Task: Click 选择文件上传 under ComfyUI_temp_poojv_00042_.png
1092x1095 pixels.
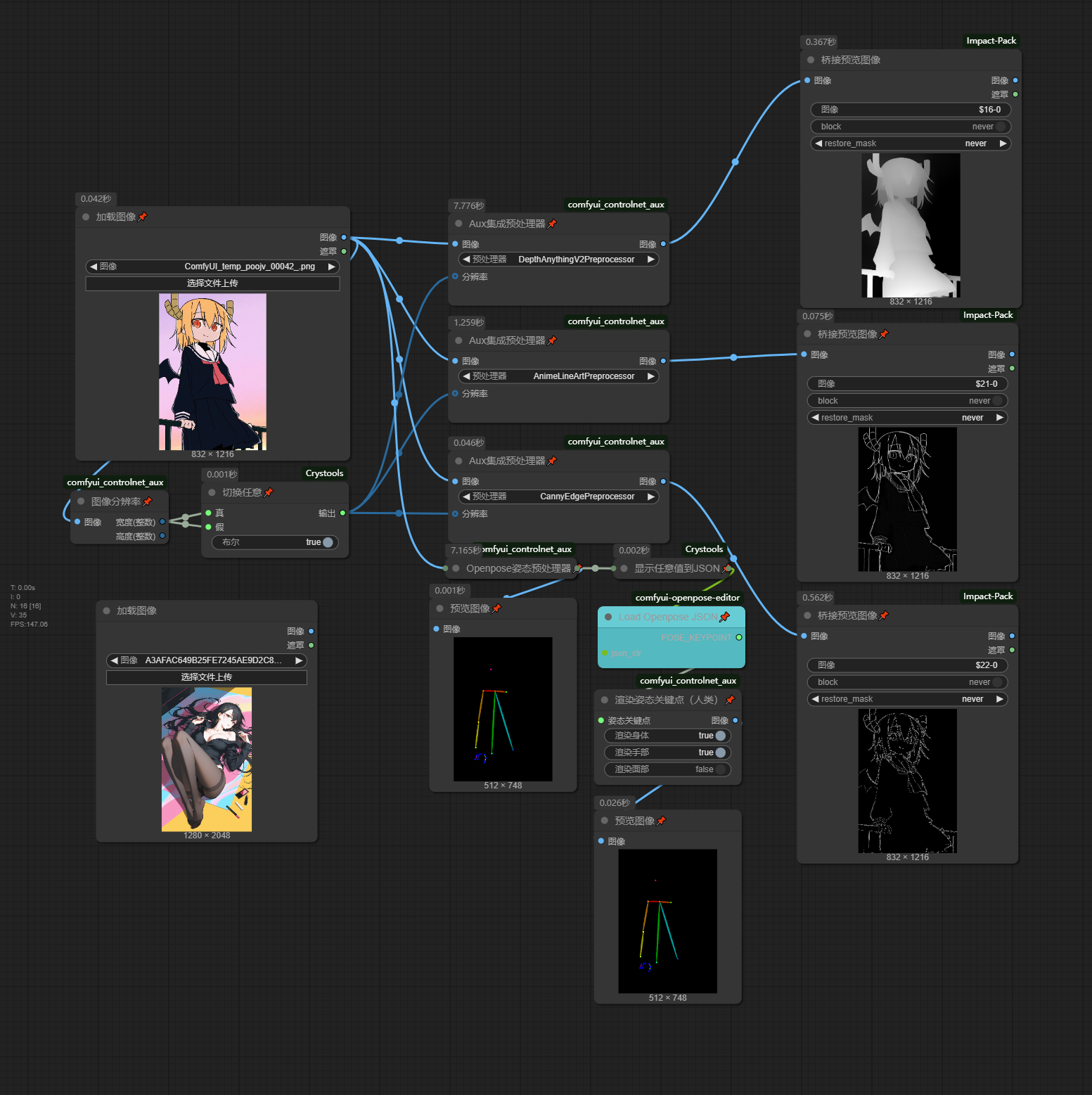Action: click(x=212, y=283)
